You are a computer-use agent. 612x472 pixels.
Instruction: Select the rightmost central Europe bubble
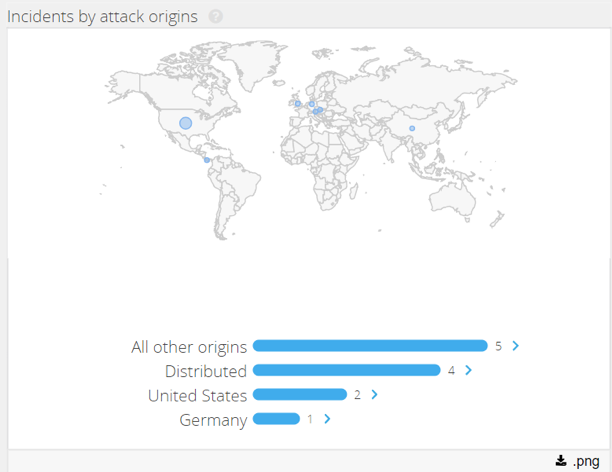point(320,110)
